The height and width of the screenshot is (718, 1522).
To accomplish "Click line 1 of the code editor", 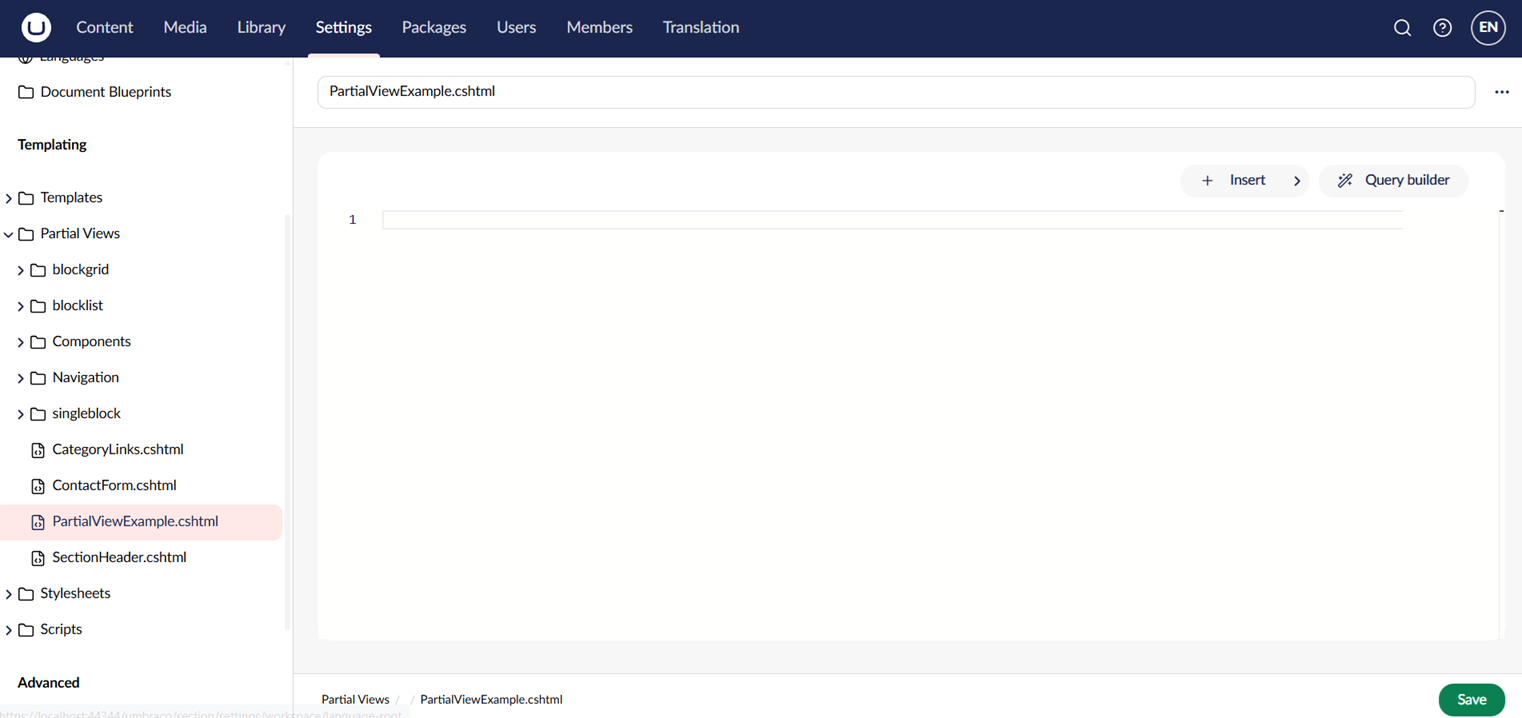I will (892, 220).
